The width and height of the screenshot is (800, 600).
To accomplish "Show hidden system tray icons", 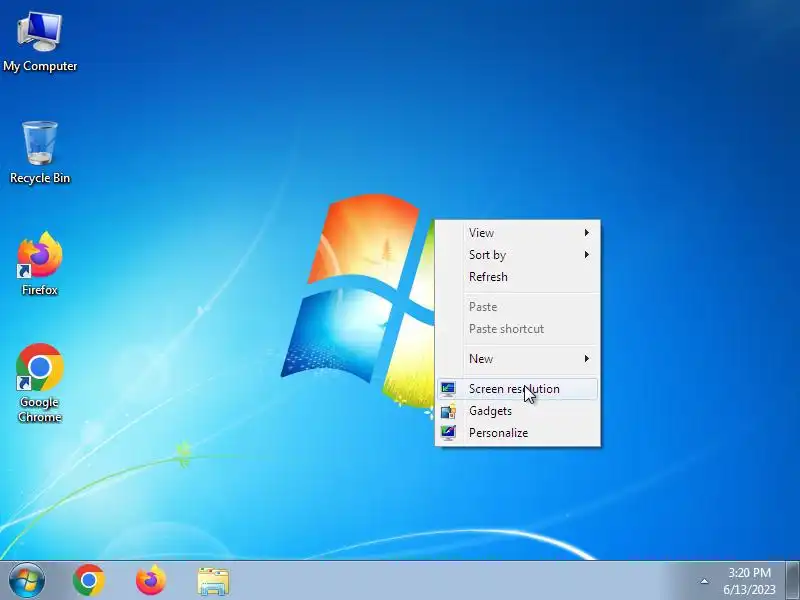I will click(x=704, y=581).
